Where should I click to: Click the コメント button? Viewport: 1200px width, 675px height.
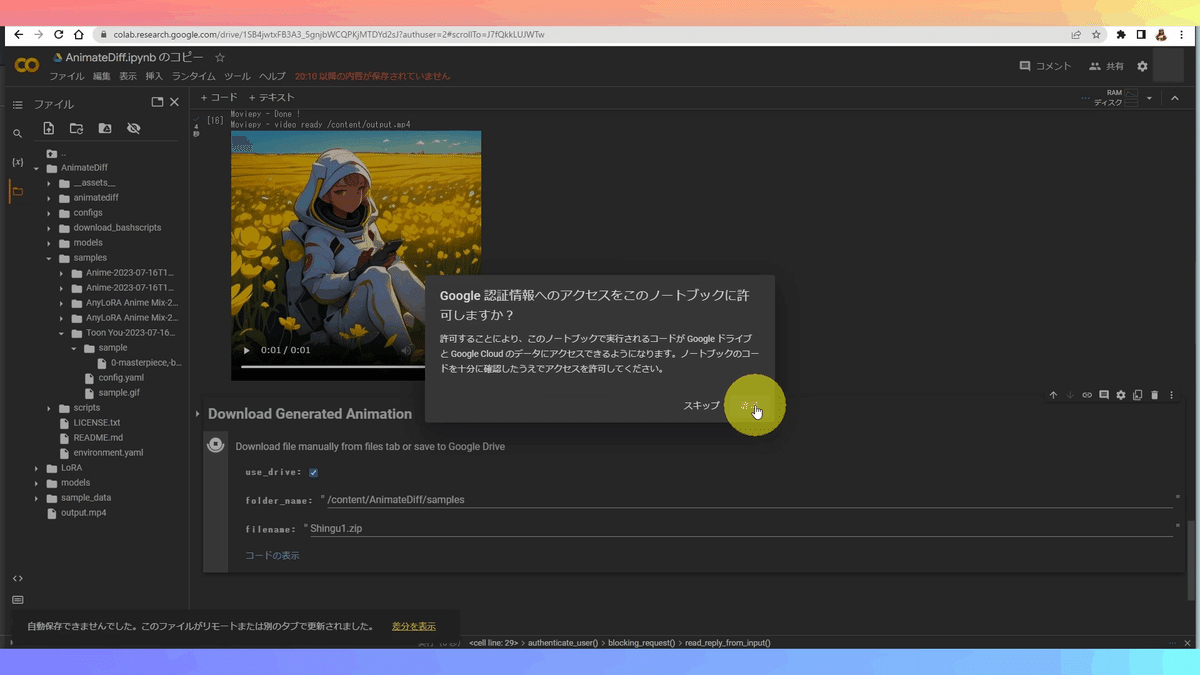coord(1045,66)
